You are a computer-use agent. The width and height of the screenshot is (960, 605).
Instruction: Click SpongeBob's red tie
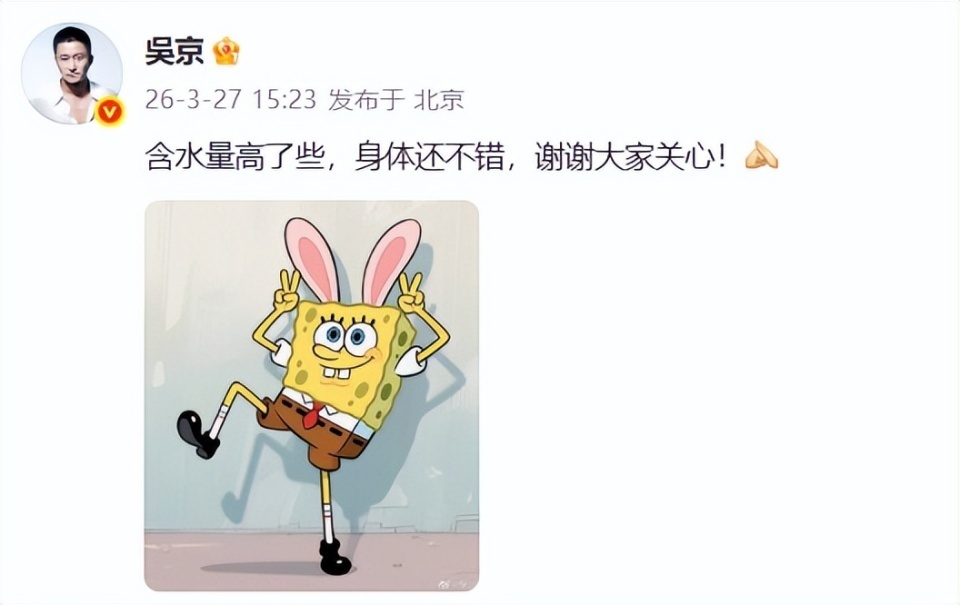[x=312, y=415]
